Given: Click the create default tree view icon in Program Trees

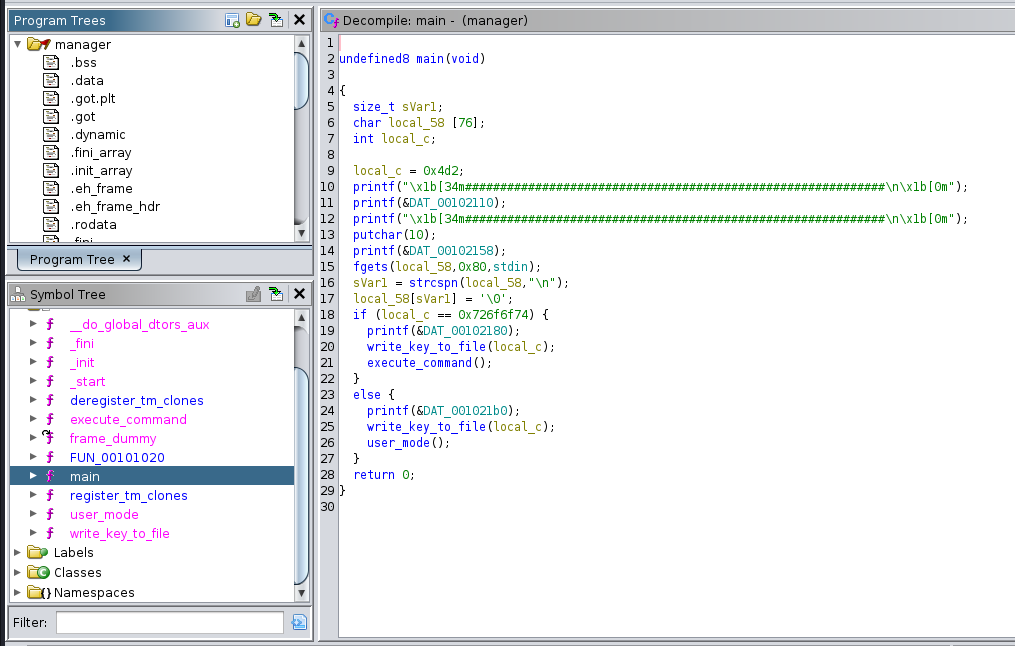Looking at the screenshot, I should point(232,20).
